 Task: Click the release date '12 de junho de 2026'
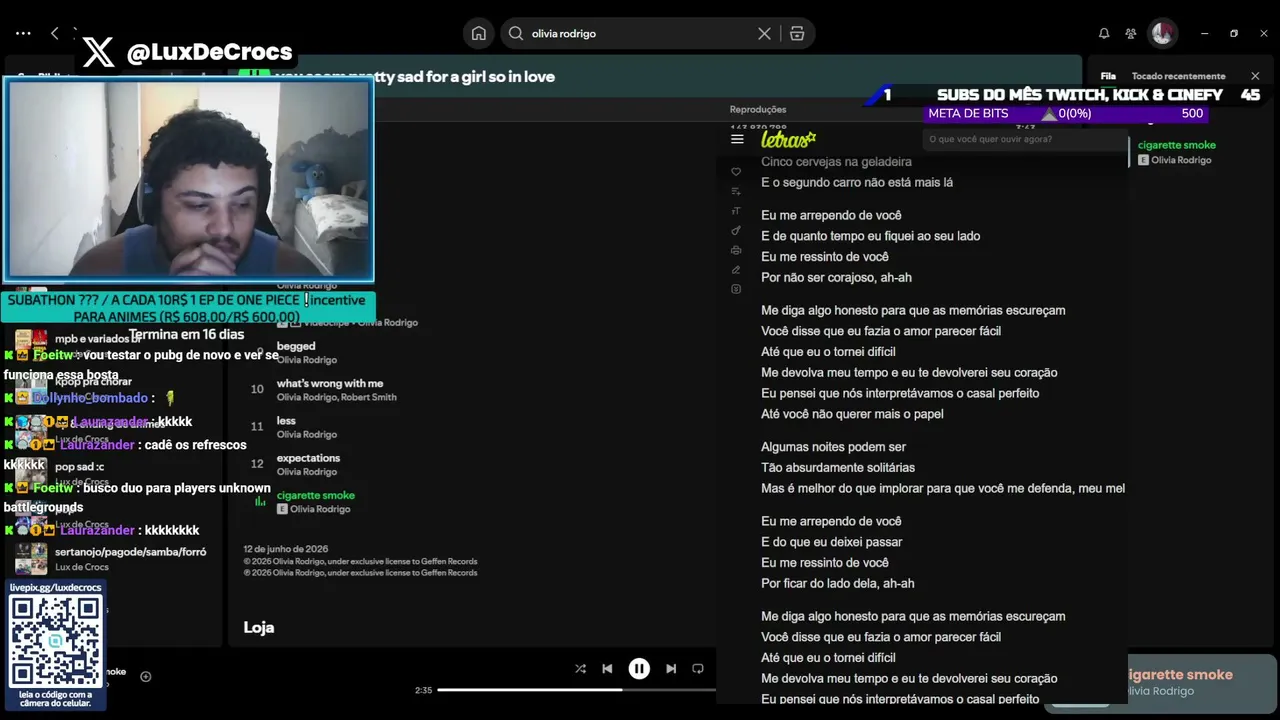click(286, 549)
